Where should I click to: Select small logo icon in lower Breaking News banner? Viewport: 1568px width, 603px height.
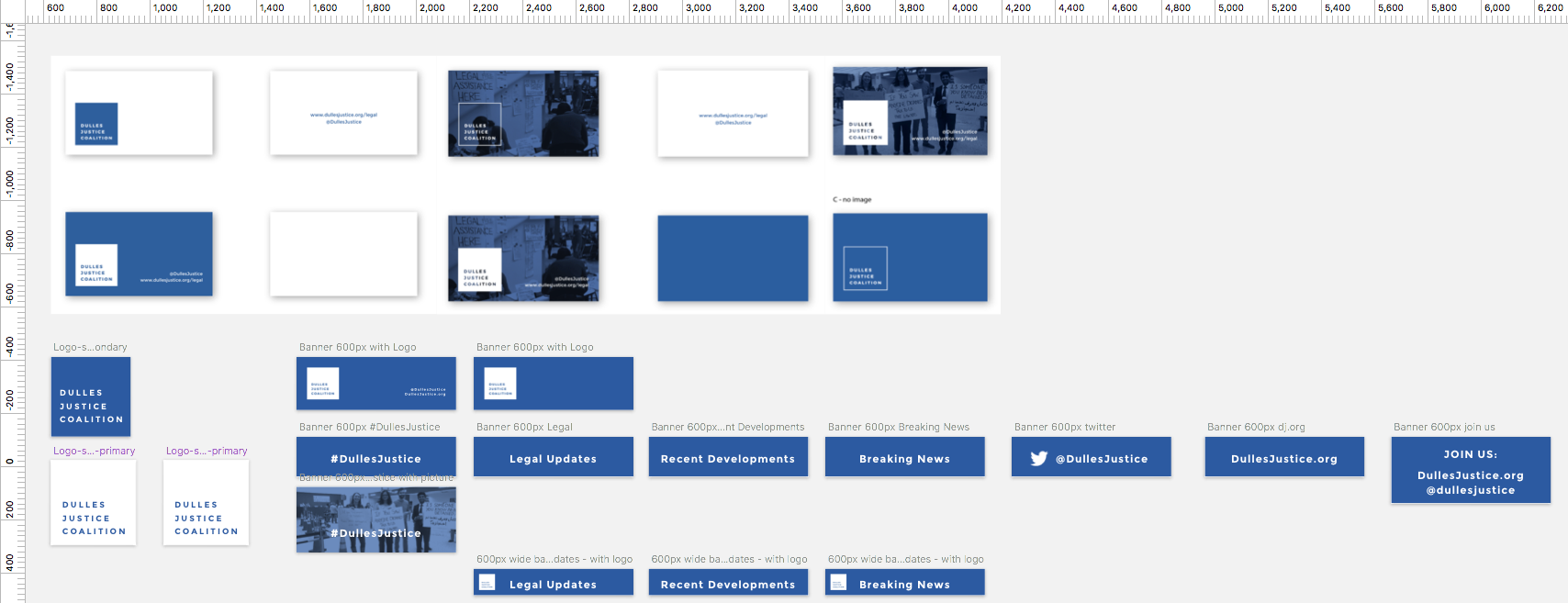[838, 583]
